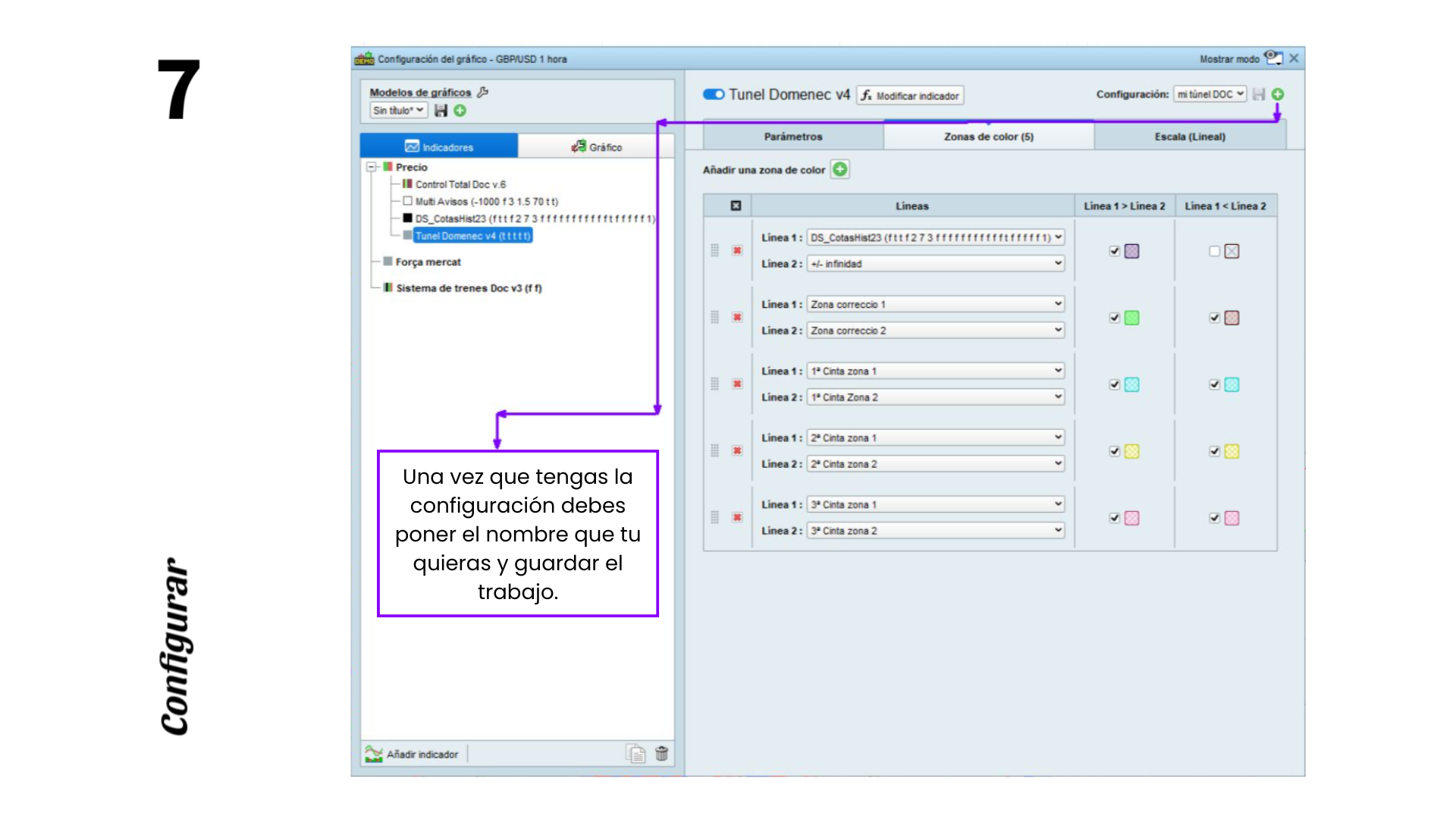Open the mi túnel DOC configuration dropdown
1456x819 pixels.
click(1210, 94)
